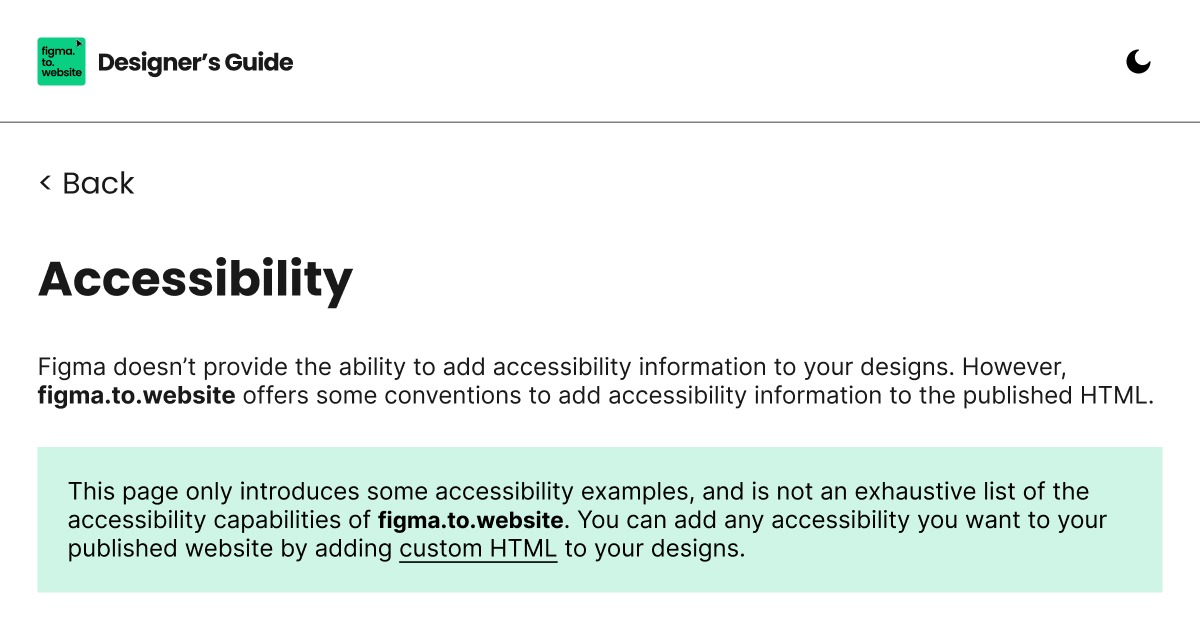Viewport: 1200px width, 630px height.
Task: Click figma.to.website inside the green note box
Action: (x=470, y=520)
